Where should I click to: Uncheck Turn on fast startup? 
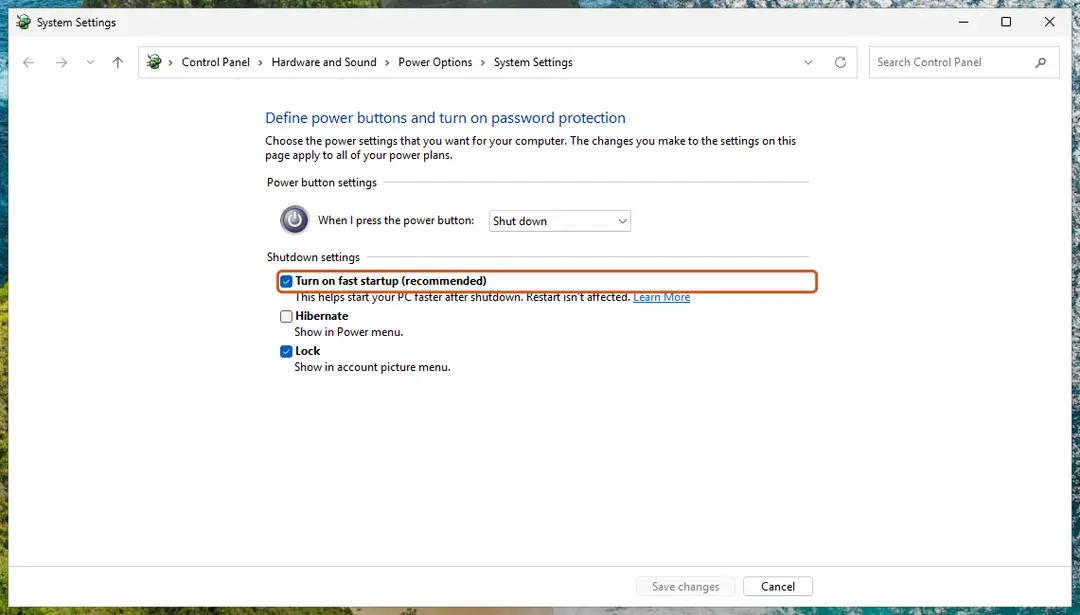[x=286, y=281]
